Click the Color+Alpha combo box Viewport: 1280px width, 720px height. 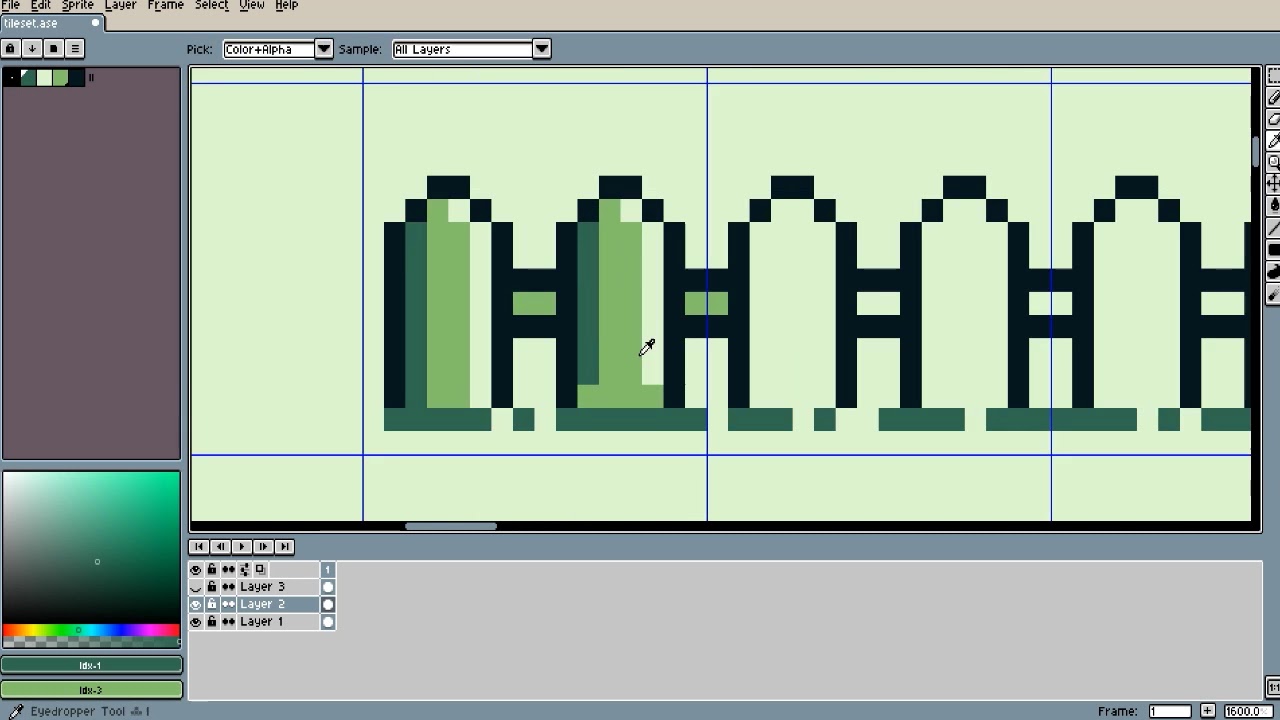coord(269,49)
